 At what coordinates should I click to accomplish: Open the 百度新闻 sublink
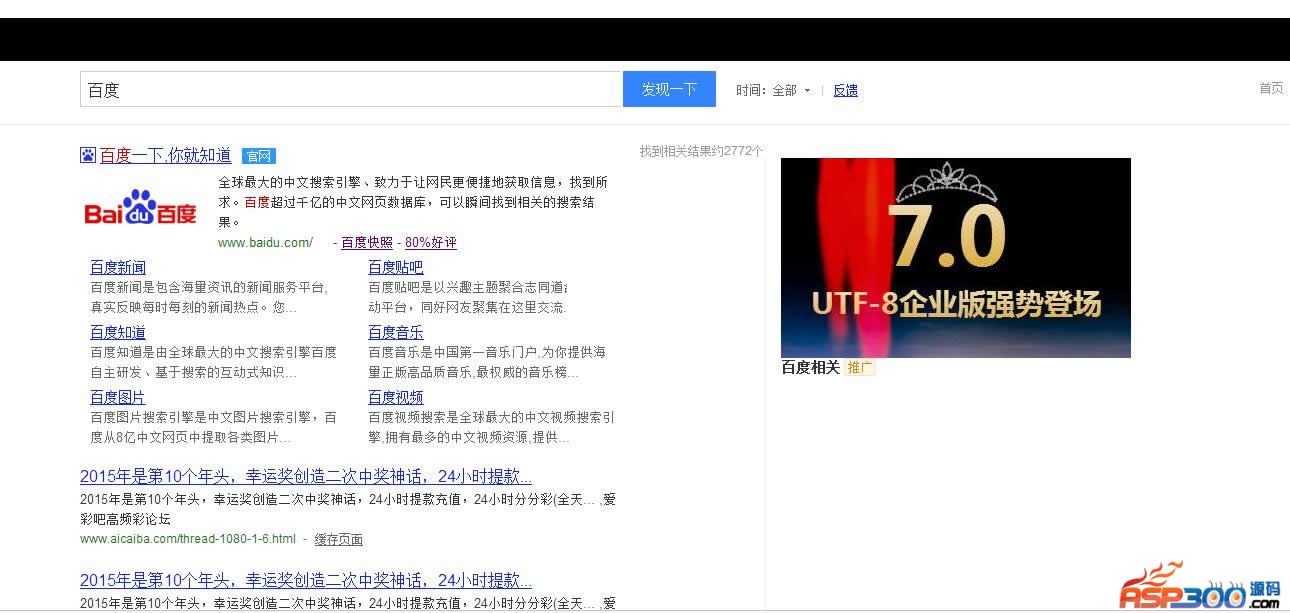pyautogui.click(x=118, y=267)
